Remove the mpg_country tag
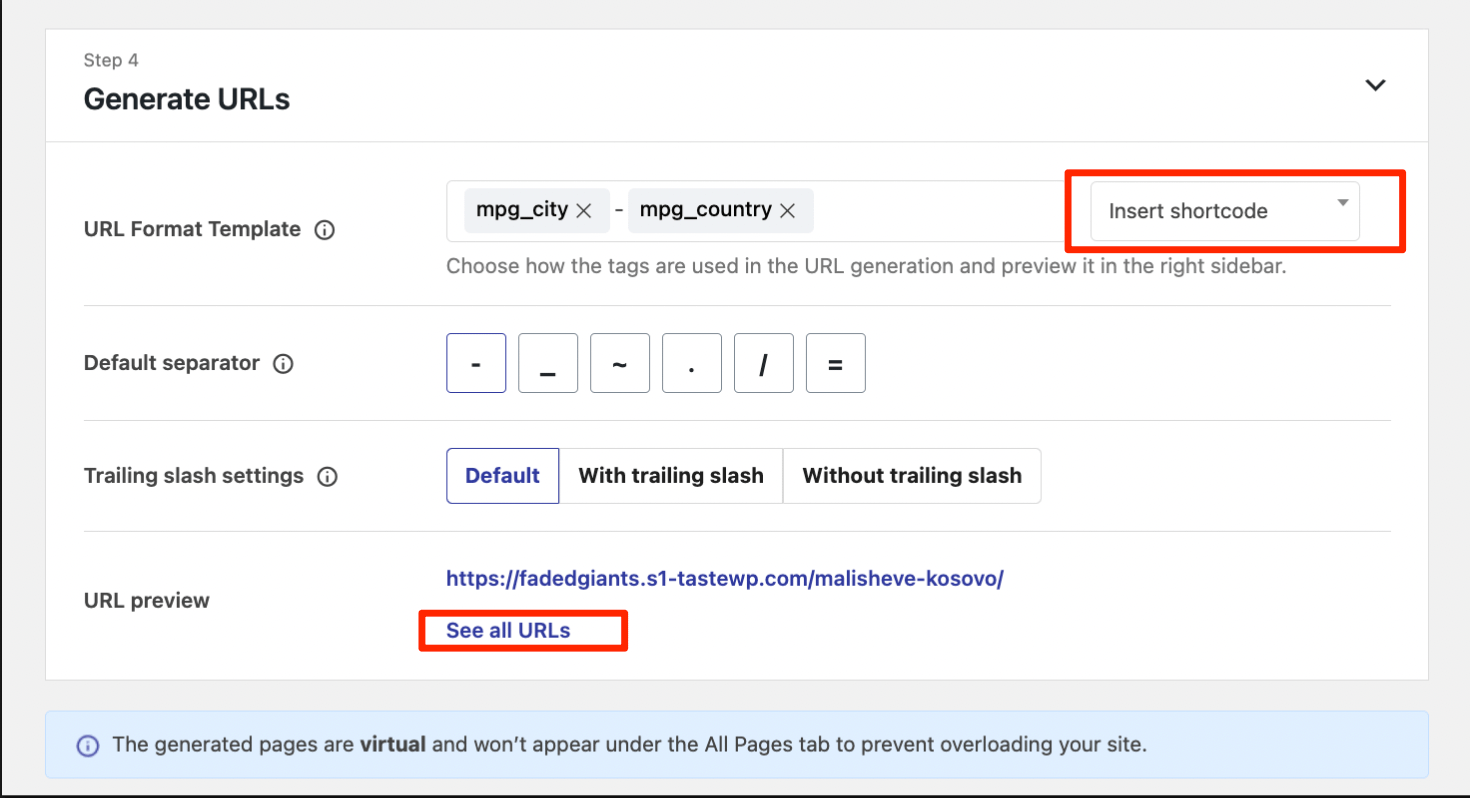Image resolution: width=1470 pixels, height=798 pixels. point(787,211)
